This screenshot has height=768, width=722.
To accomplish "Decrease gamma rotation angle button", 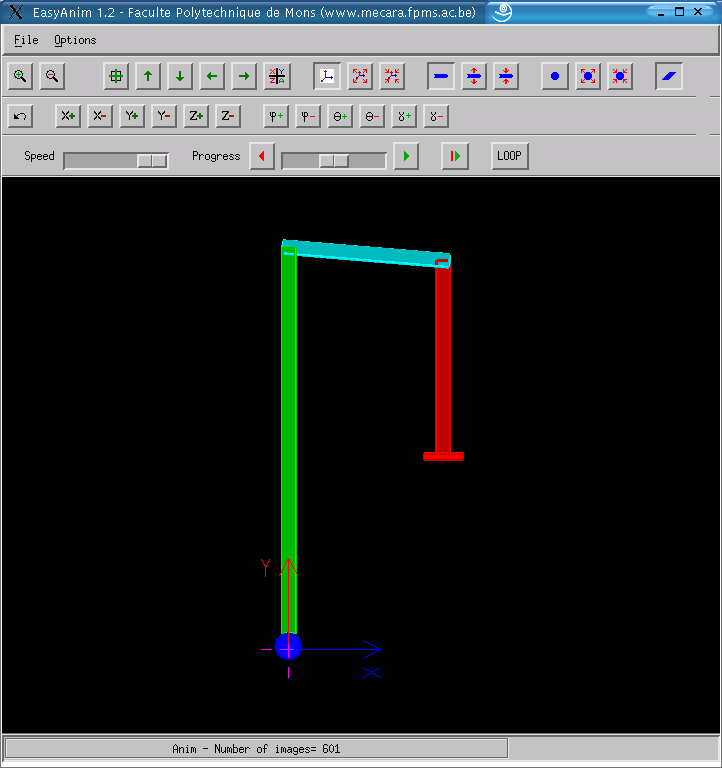I will pyautogui.click(x=436, y=116).
